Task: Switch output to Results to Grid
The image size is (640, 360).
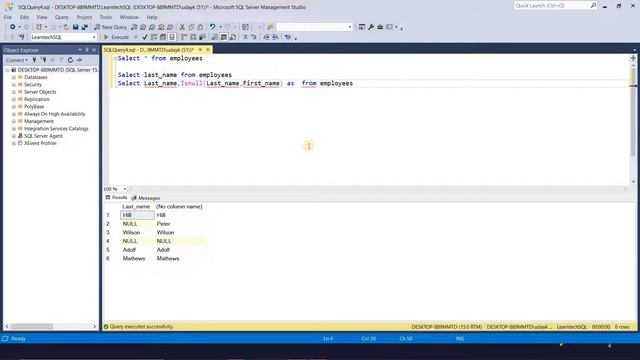Action: pos(224,37)
